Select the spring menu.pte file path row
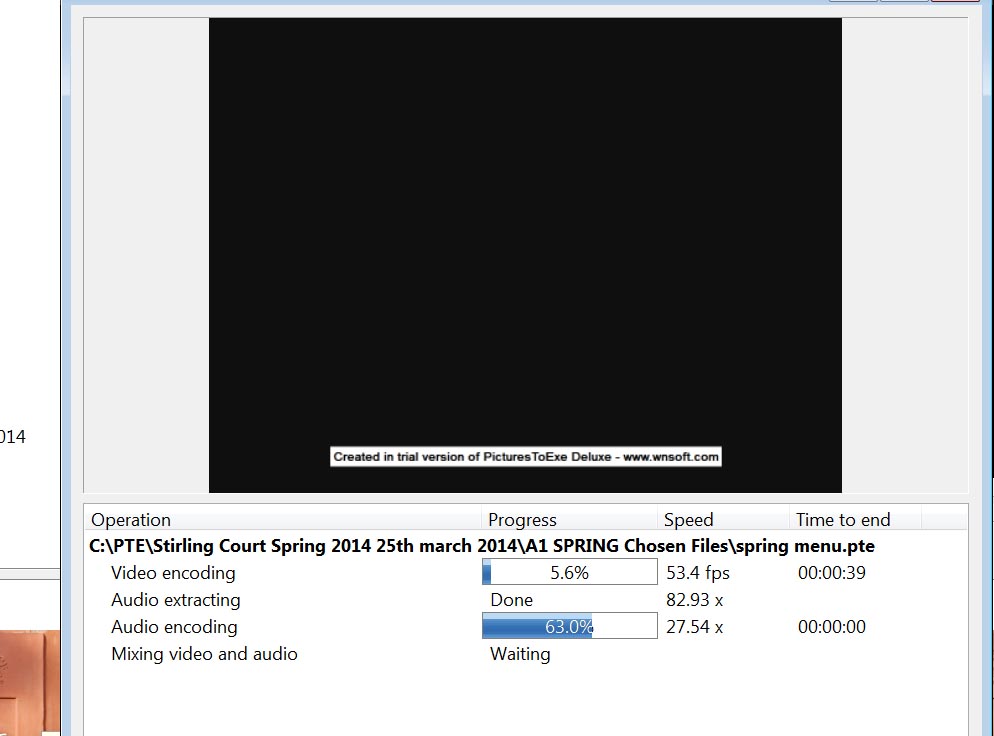This screenshot has height=736, width=994. point(482,546)
